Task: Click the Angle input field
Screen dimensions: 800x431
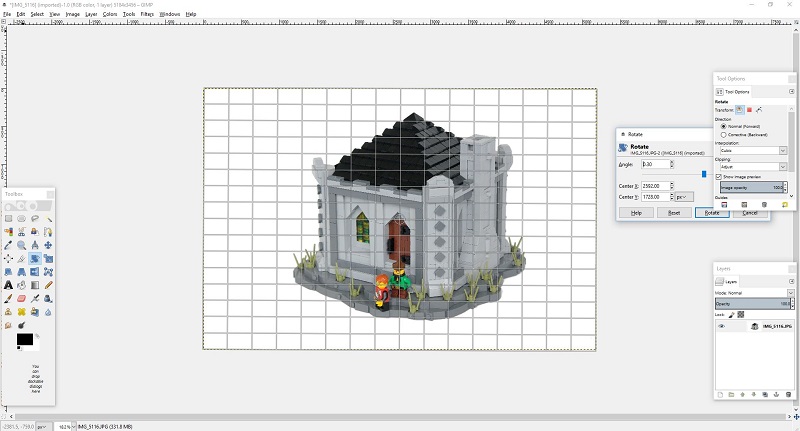Action: pyautogui.click(x=656, y=164)
